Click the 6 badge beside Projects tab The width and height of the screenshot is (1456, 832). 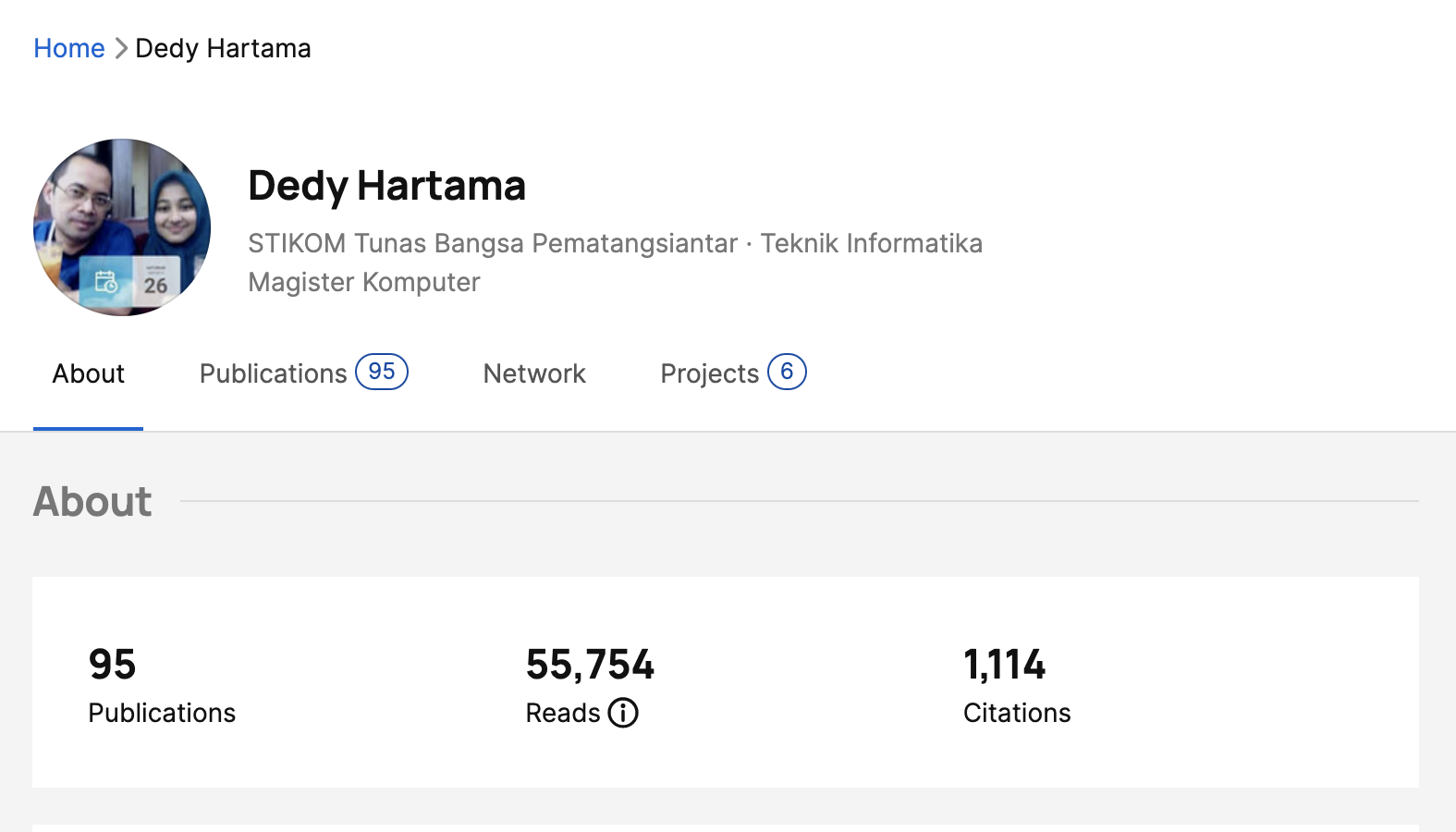coord(787,372)
